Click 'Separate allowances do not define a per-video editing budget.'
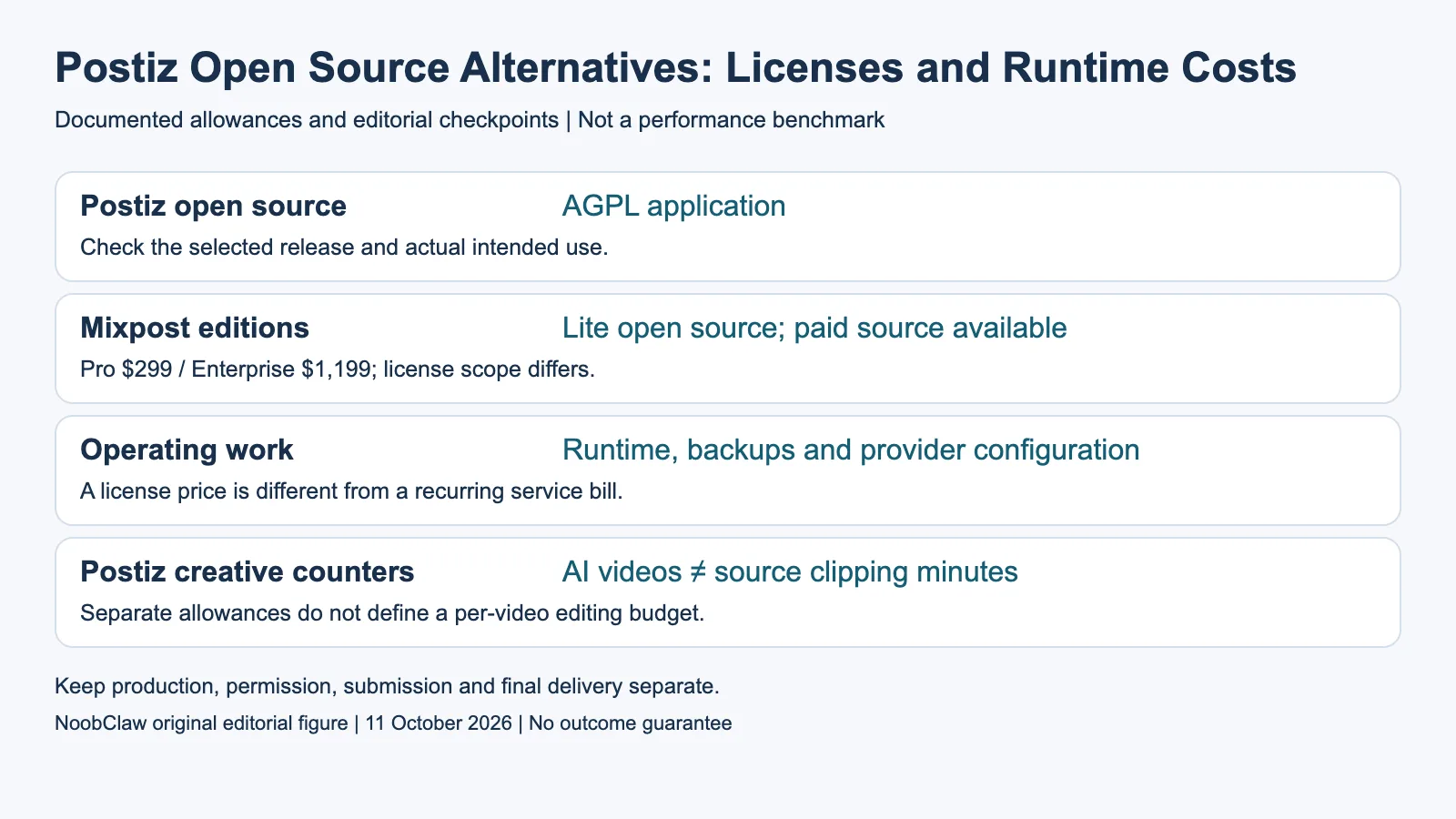 pyautogui.click(x=392, y=613)
